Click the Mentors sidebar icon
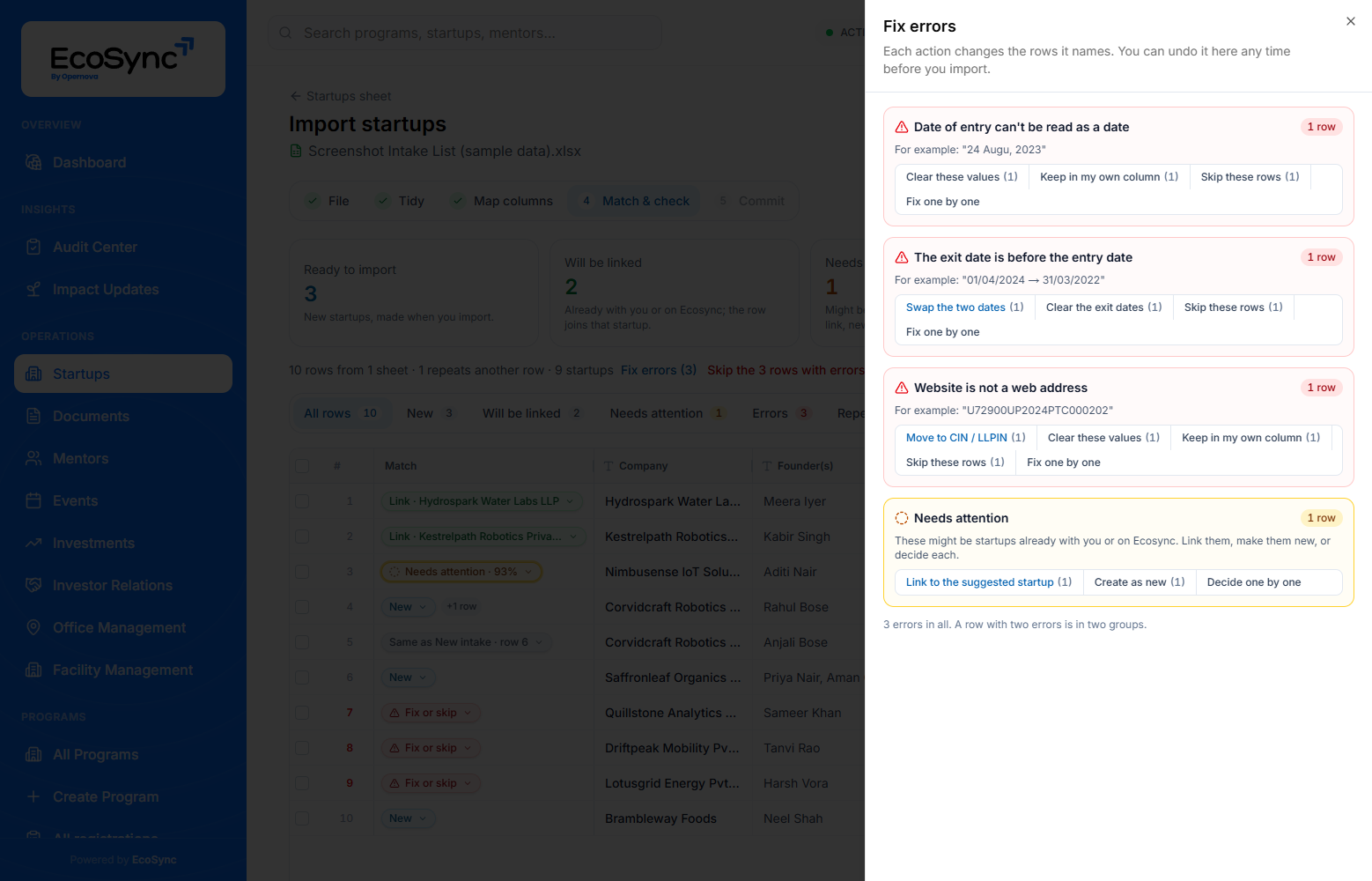The image size is (1372, 881). (x=33, y=458)
